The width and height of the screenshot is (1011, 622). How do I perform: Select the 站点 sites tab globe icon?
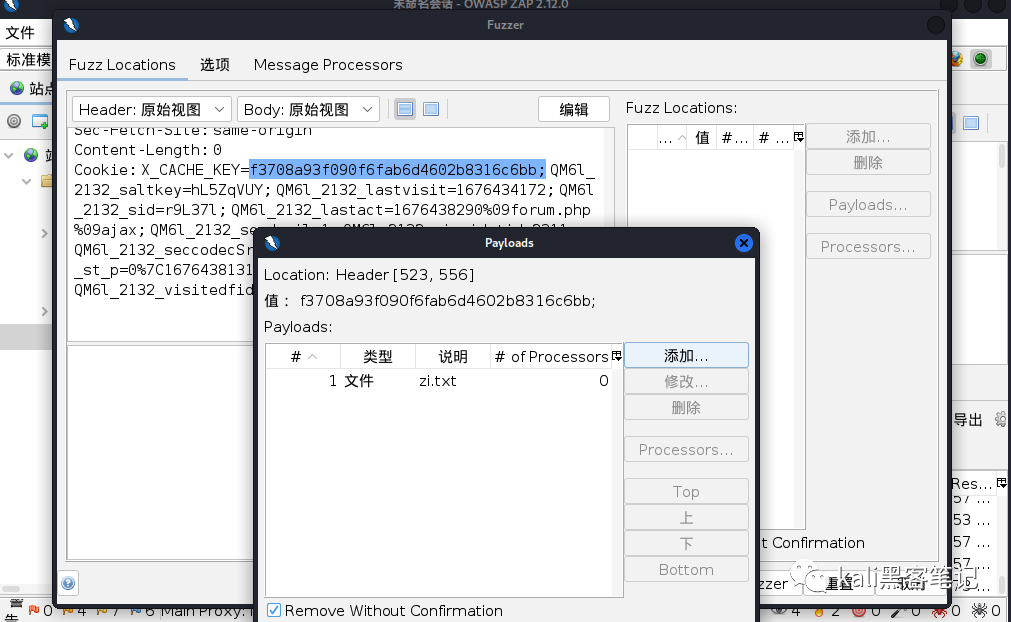click(x=17, y=88)
